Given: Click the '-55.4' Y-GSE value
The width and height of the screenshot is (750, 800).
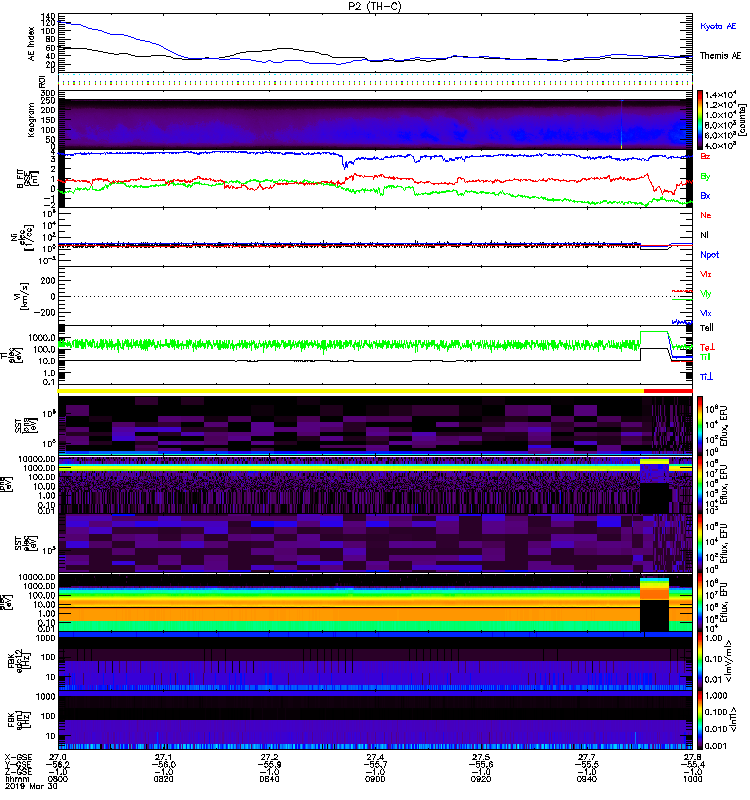Looking at the screenshot, I should click(692, 764).
